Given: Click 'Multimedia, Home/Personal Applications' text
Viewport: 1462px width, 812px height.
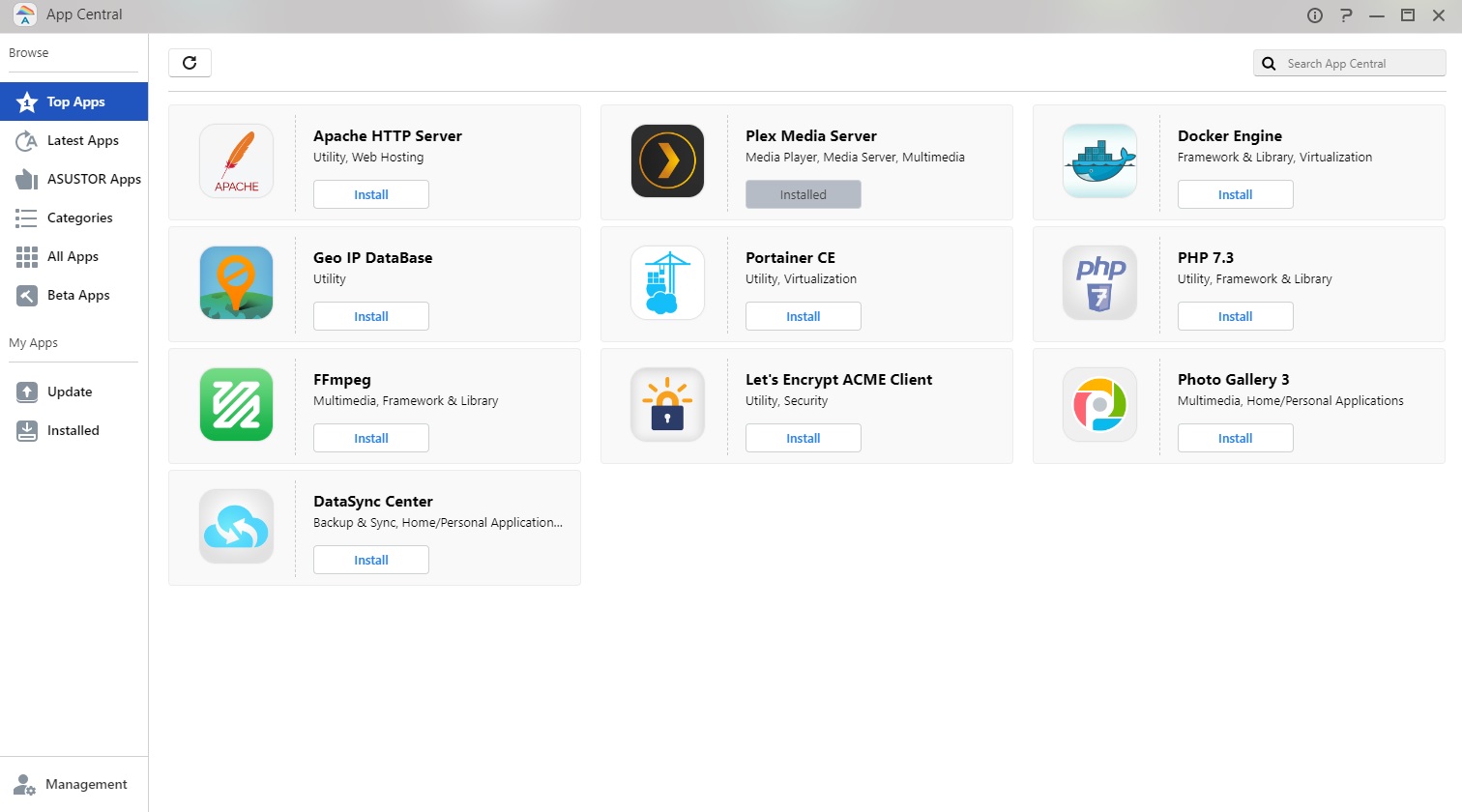Looking at the screenshot, I should coord(1291,401).
